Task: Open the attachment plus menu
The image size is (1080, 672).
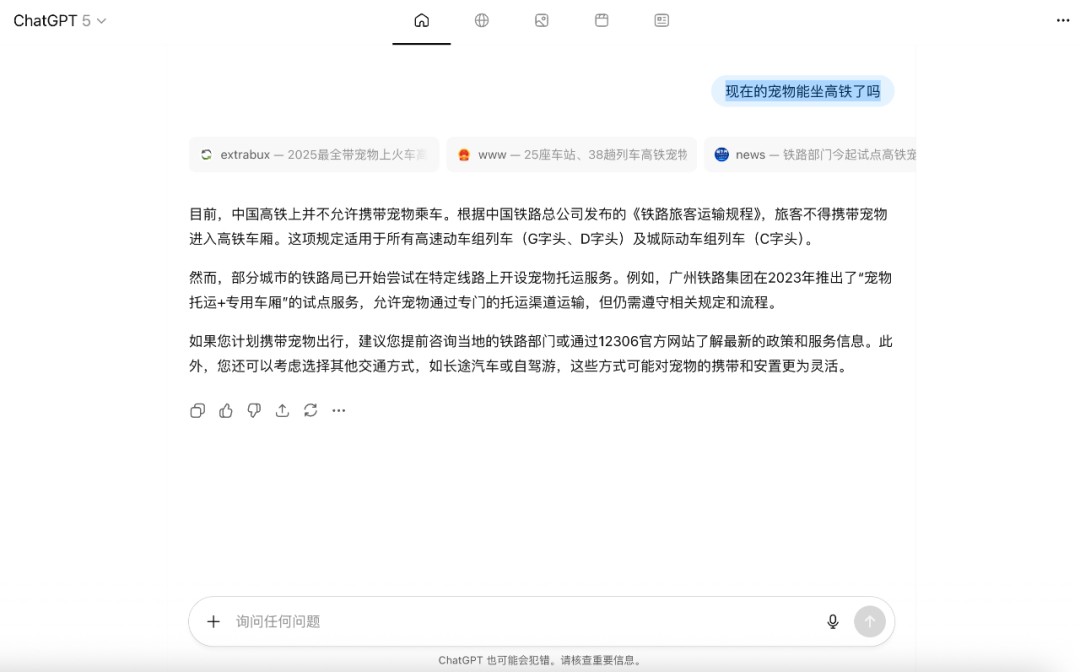Action: pos(213,621)
